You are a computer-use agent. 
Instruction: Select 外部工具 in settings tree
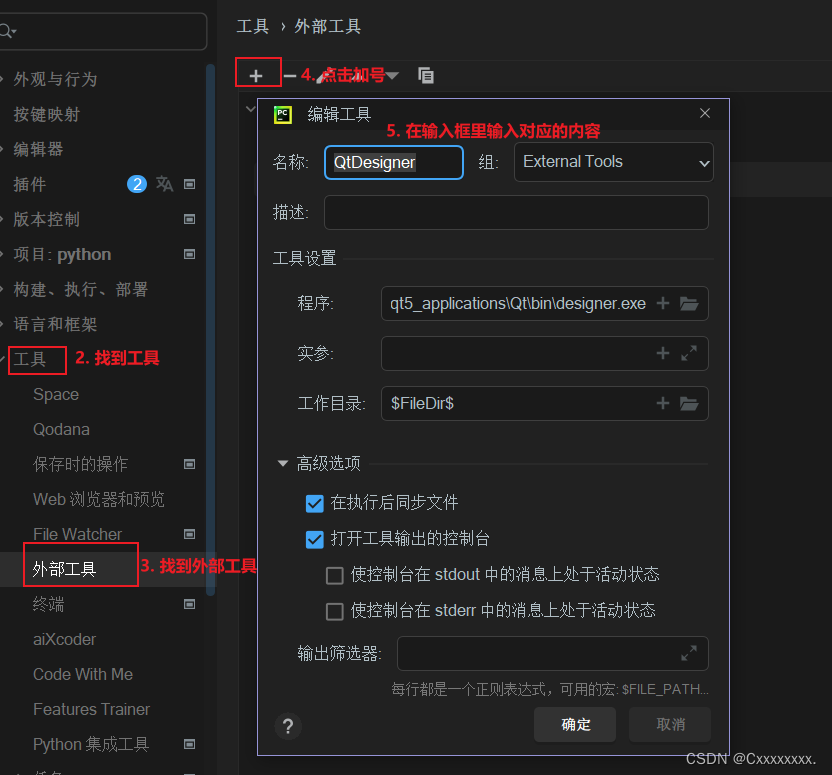[x=64, y=569]
